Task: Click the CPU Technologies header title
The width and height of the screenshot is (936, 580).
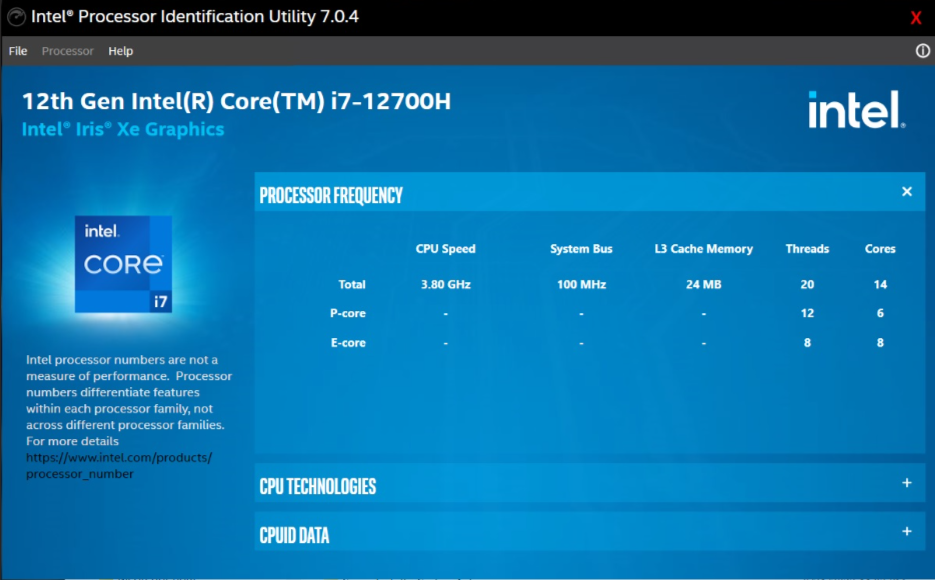Action: click(x=318, y=486)
